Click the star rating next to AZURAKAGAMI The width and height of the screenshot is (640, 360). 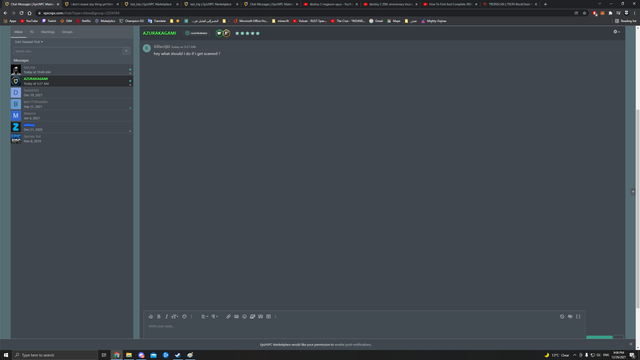(247, 33)
